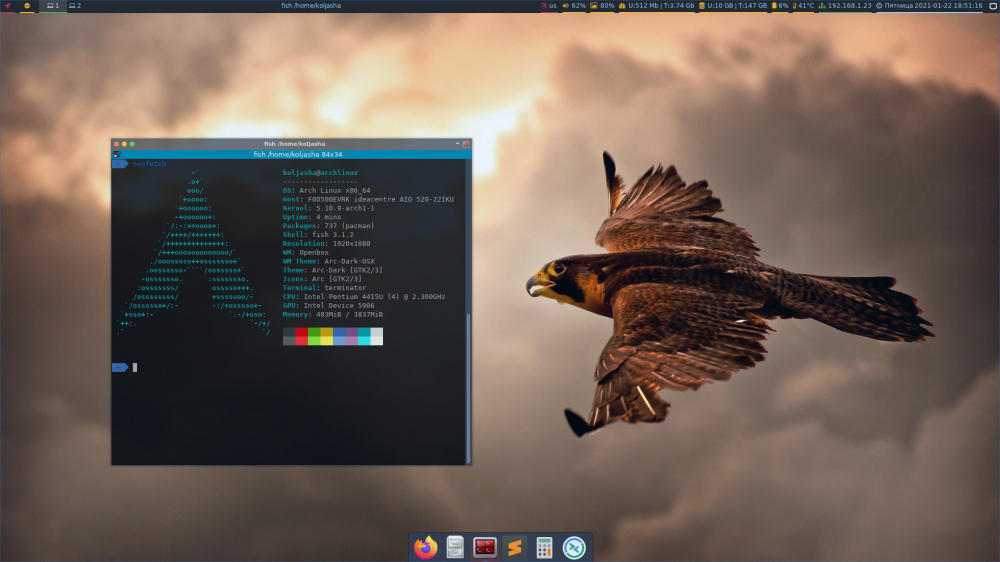Launch Firefox from the dock

point(425,547)
